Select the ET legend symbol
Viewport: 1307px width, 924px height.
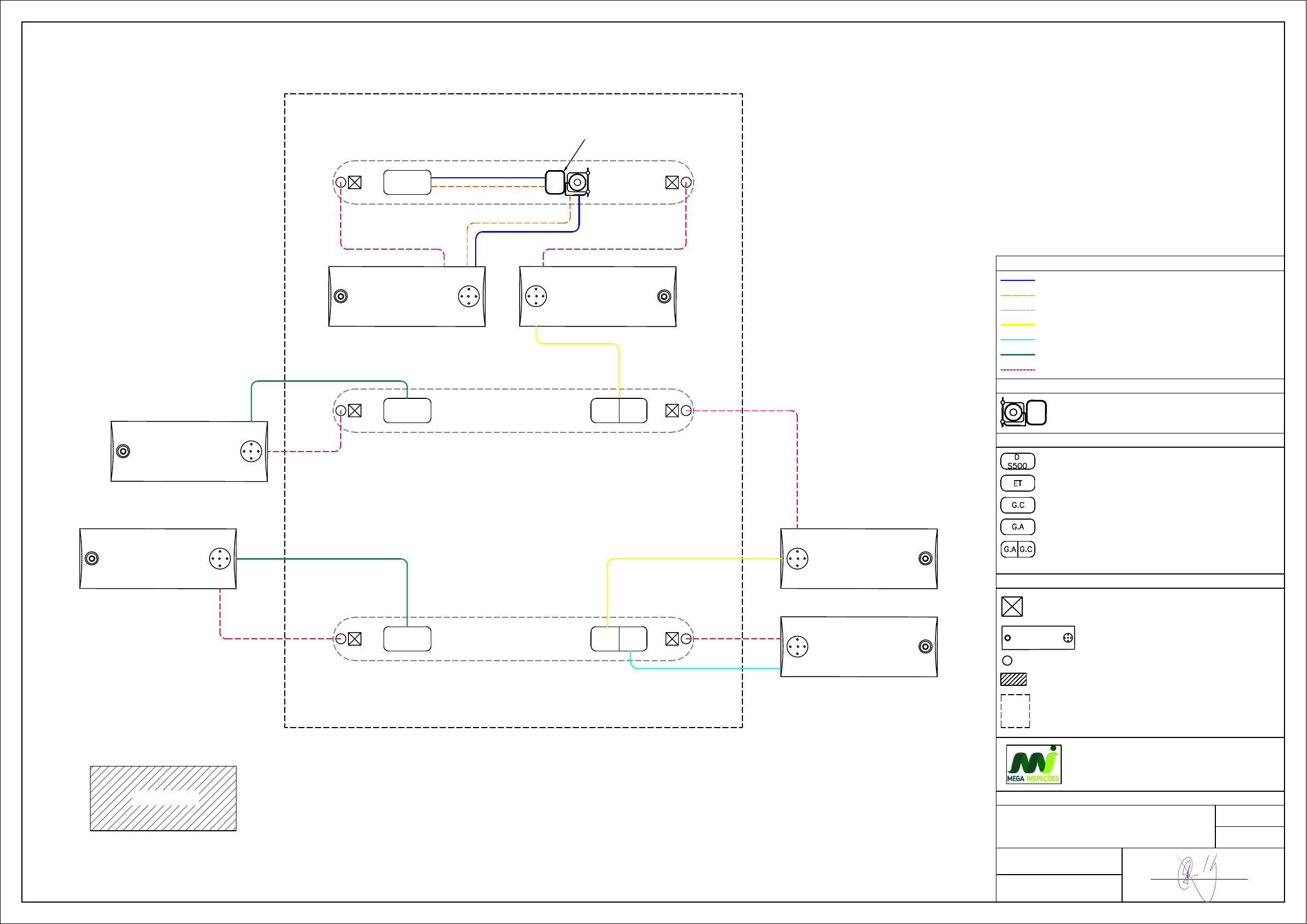(1017, 483)
